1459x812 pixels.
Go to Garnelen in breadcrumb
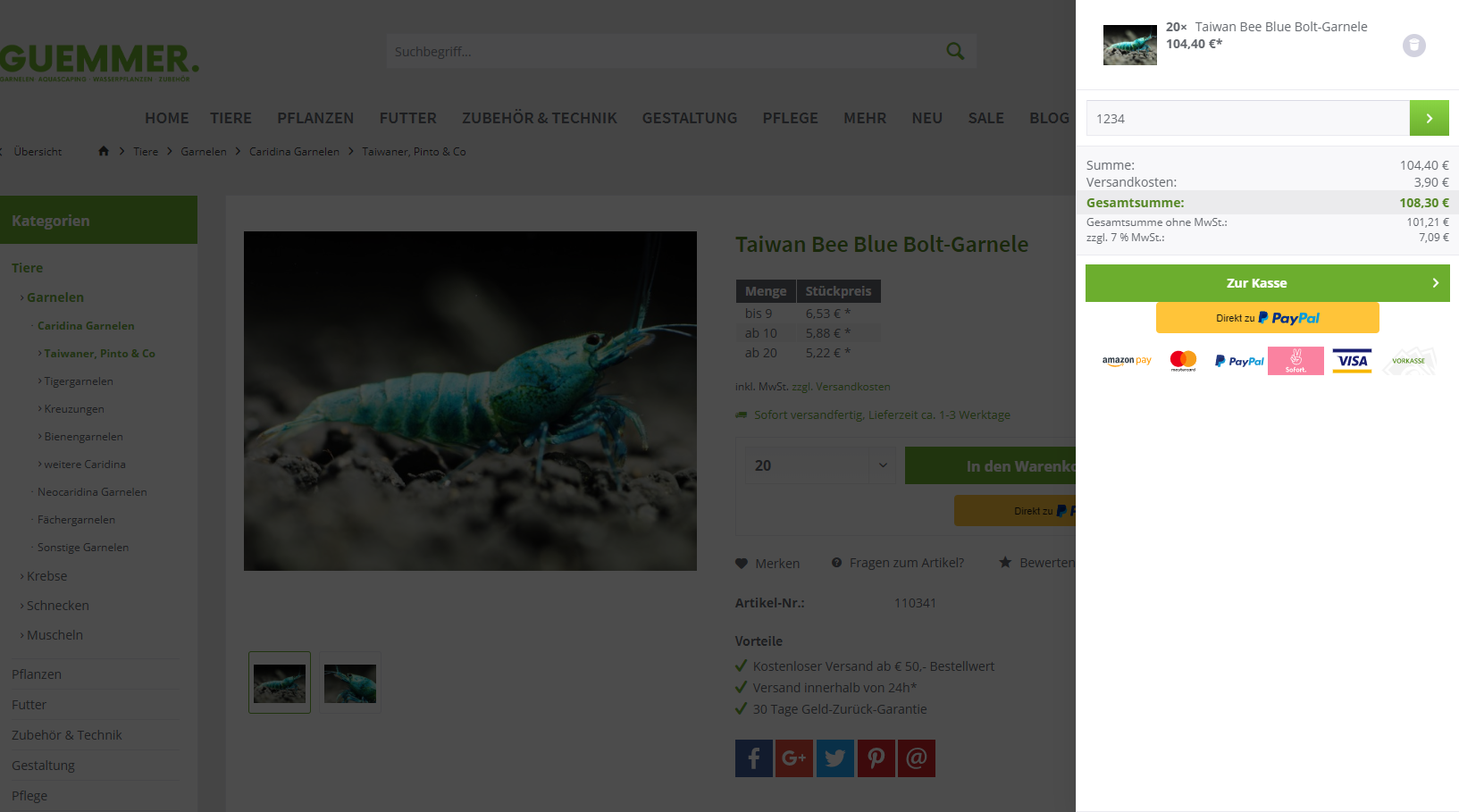tap(204, 152)
